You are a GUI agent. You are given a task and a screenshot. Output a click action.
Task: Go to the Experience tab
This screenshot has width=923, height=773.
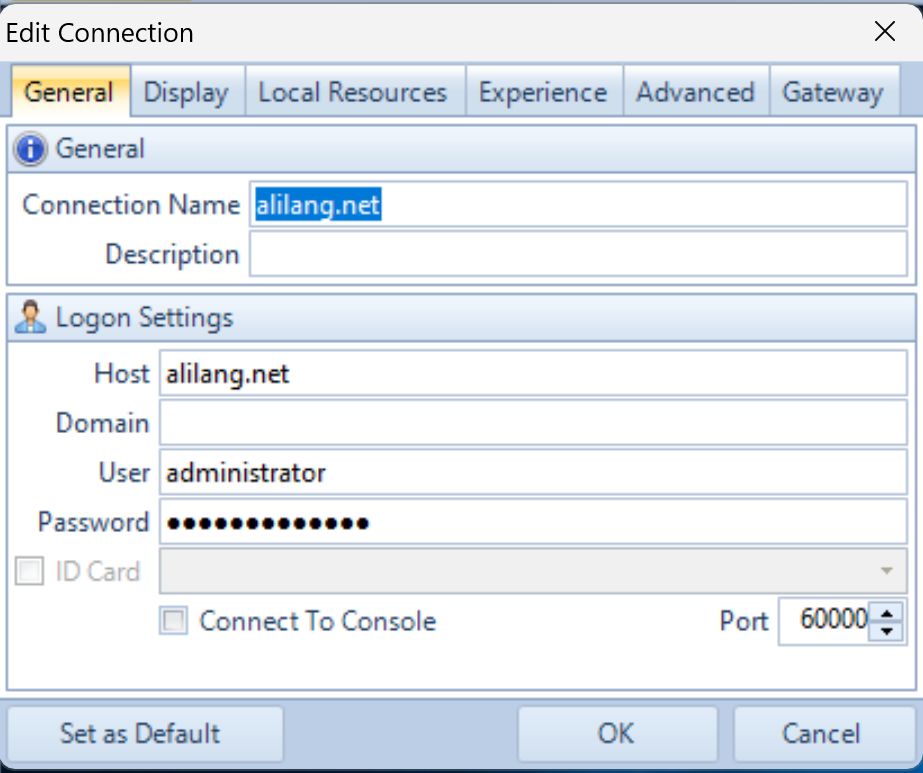tap(542, 93)
